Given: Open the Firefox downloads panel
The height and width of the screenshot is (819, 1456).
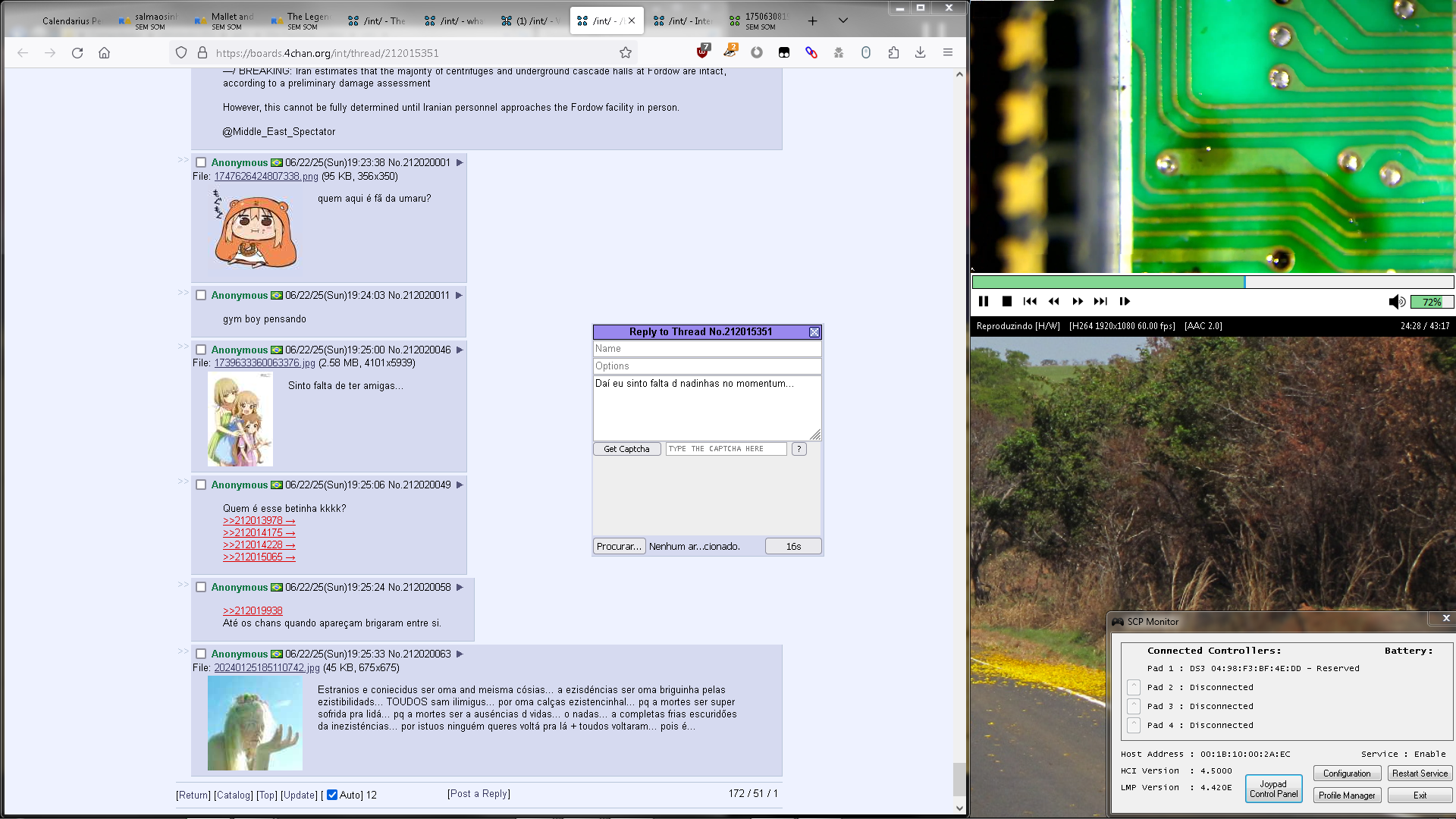Looking at the screenshot, I should click(920, 53).
